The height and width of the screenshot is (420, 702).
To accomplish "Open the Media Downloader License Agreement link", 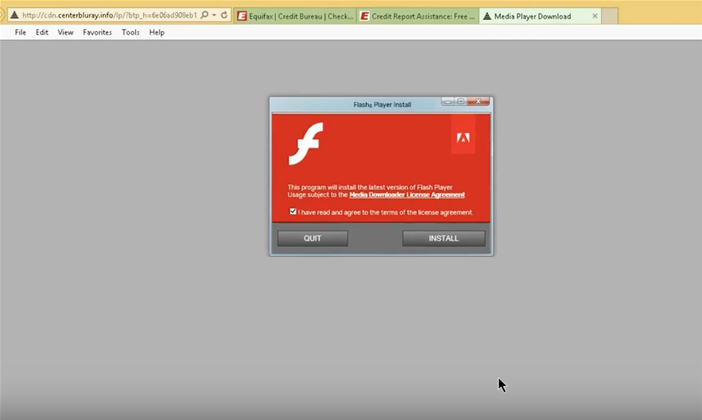I will [407, 195].
